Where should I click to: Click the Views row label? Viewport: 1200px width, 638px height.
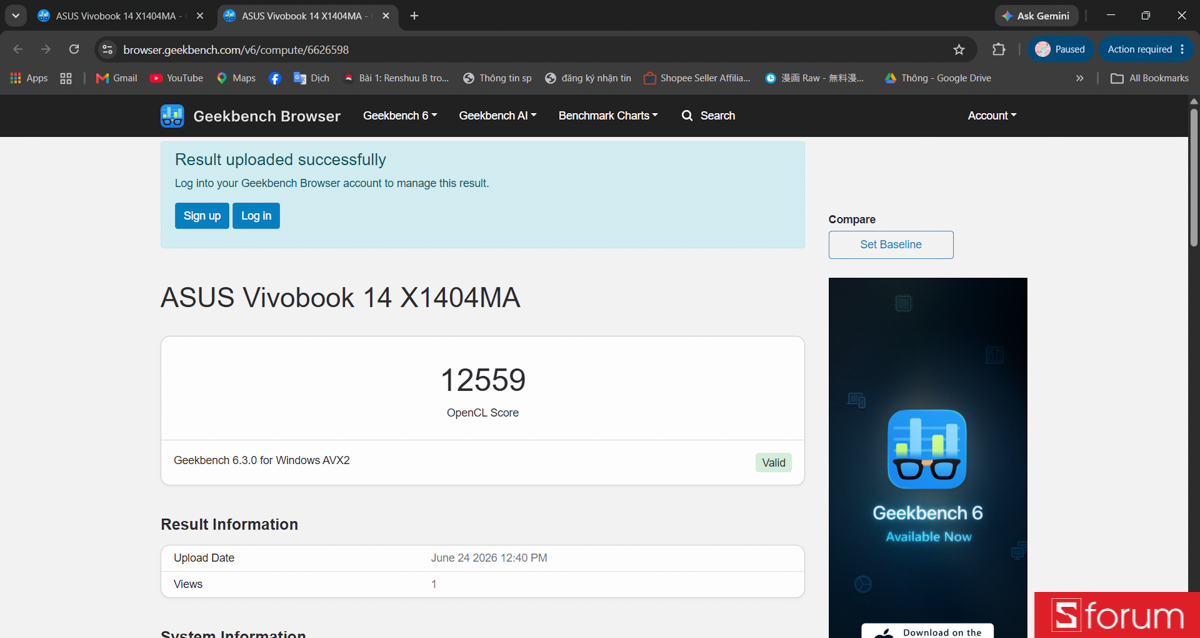188,584
